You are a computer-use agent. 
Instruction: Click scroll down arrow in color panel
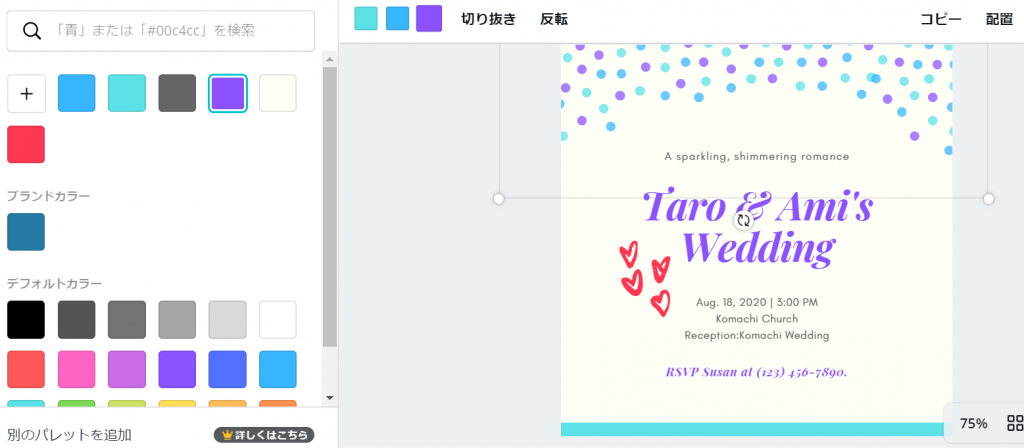pyautogui.click(x=329, y=397)
